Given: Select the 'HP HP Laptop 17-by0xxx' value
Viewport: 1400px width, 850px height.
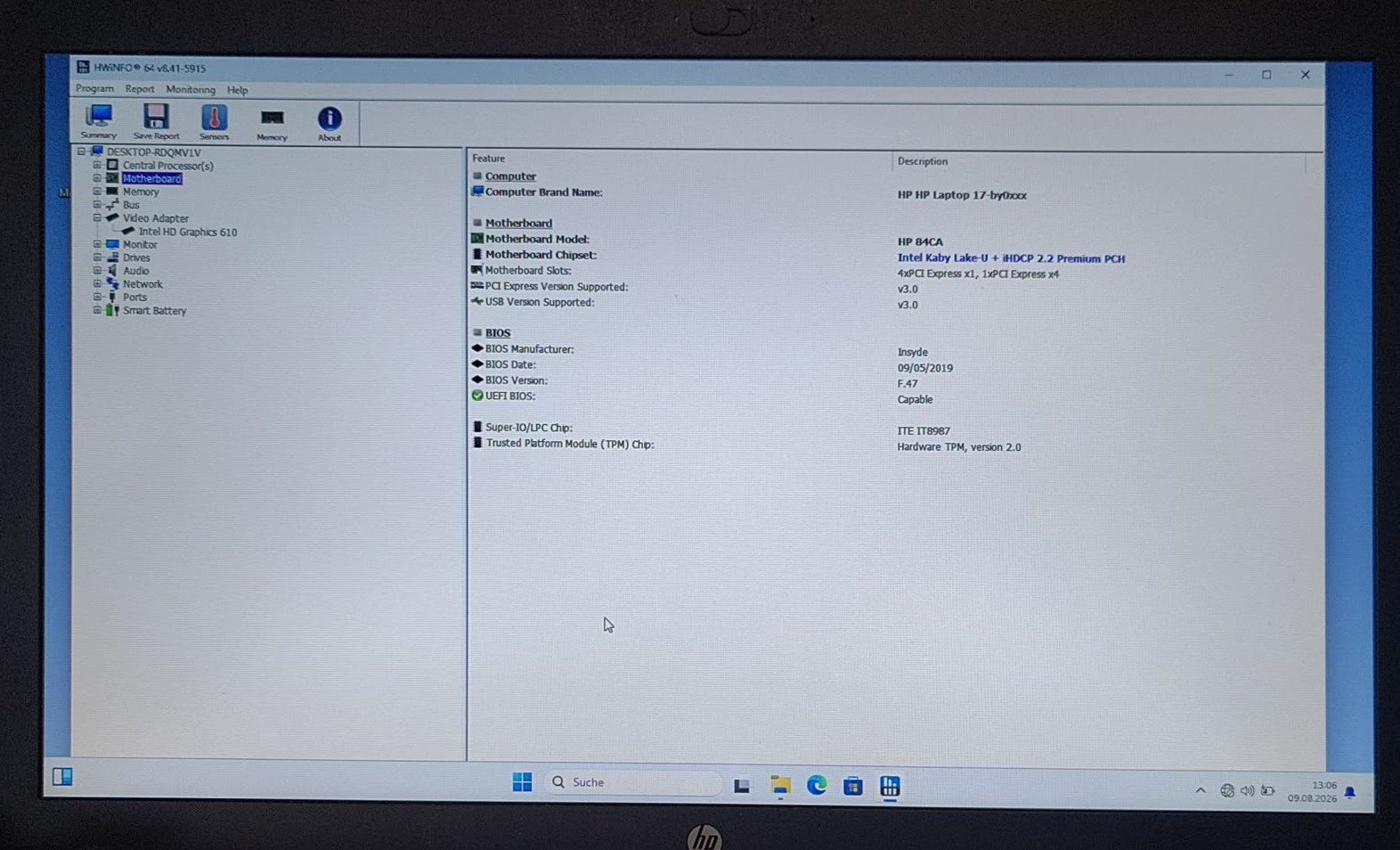Looking at the screenshot, I should point(962,195).
